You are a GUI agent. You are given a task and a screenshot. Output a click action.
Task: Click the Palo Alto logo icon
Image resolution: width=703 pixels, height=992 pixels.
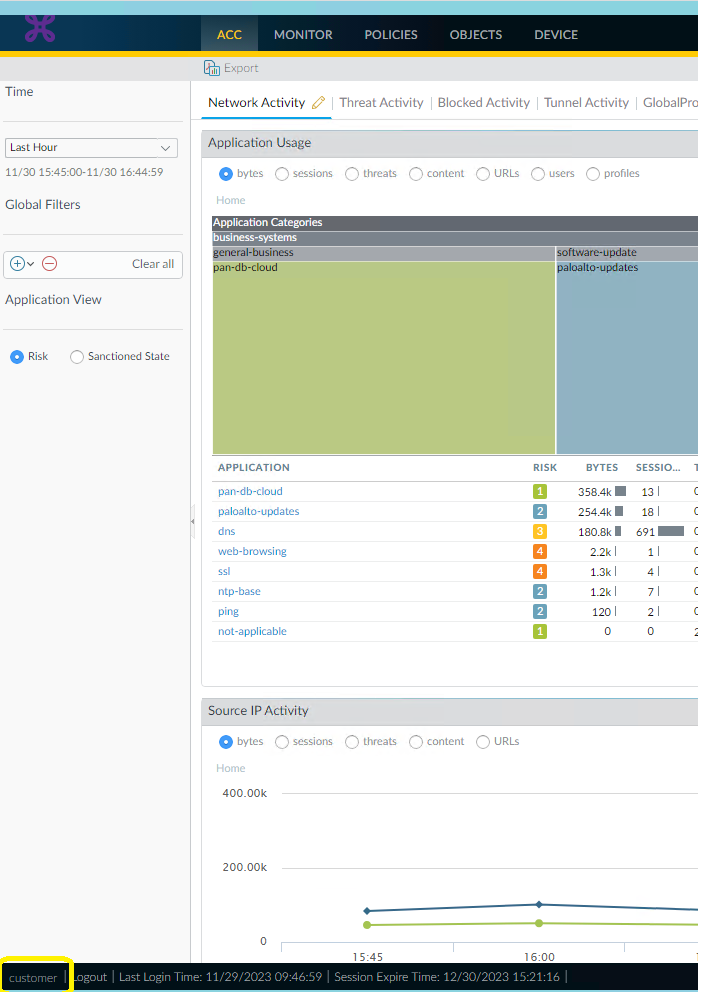[40, 29]
